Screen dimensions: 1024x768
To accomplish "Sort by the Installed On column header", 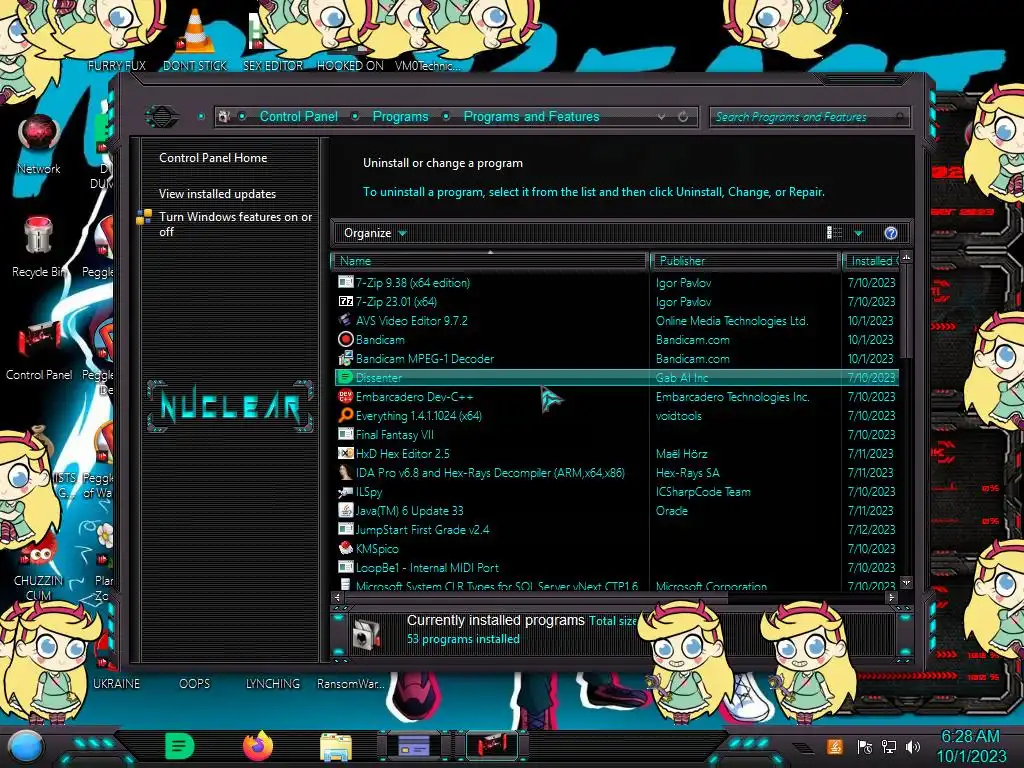I will coord(871,261).
